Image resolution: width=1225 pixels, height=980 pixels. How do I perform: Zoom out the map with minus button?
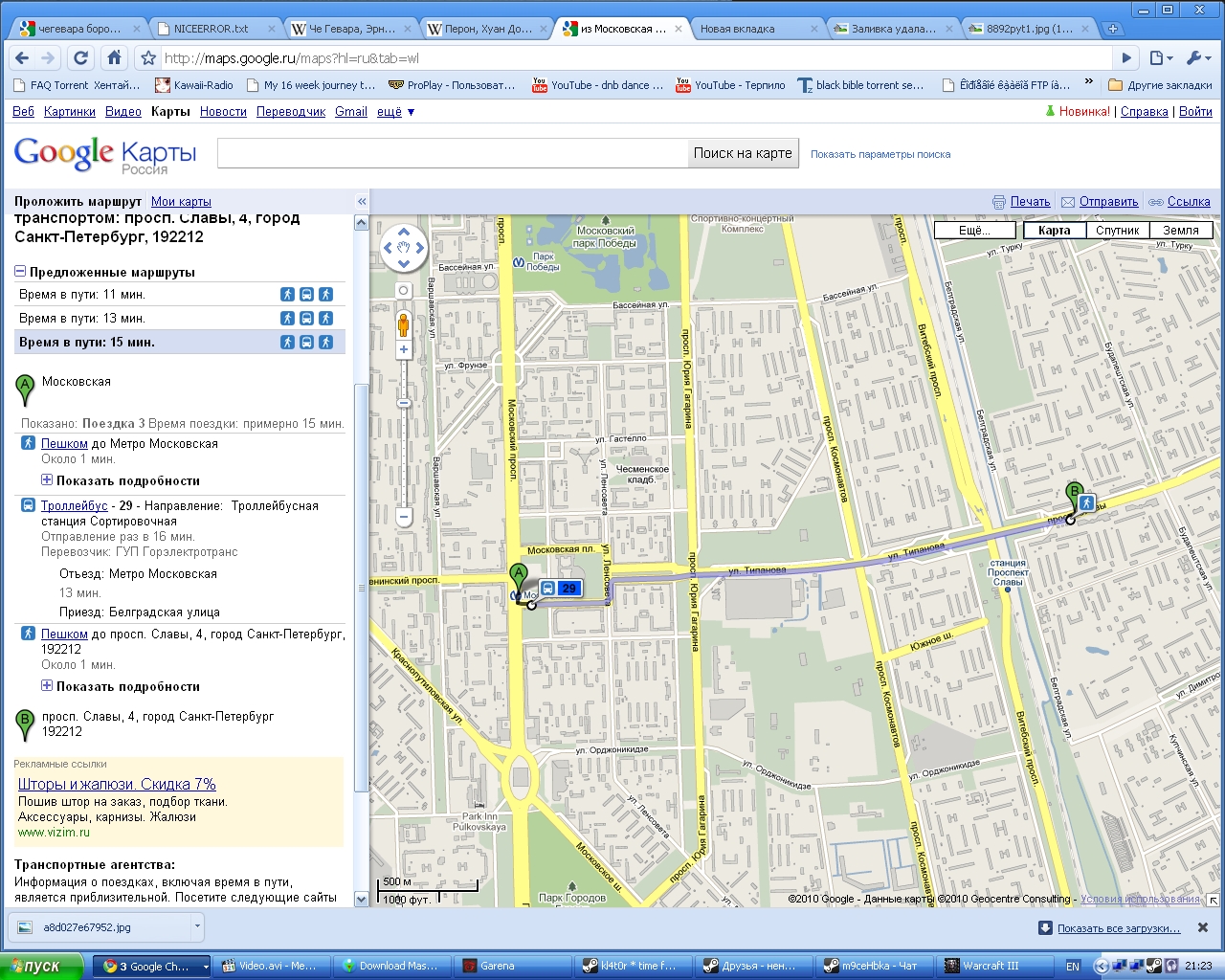tap(404, 518)
